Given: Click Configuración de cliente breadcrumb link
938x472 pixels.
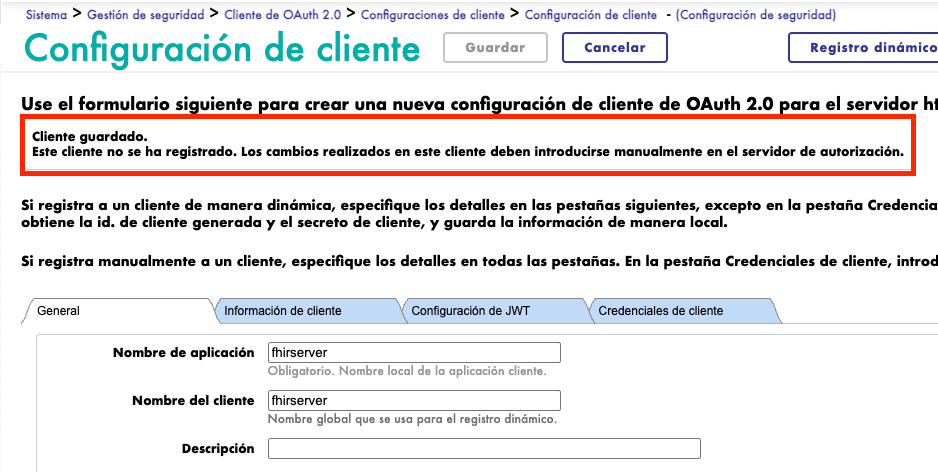Looking at the screenshot, I should pyautogui.click(x=591, y=15).
